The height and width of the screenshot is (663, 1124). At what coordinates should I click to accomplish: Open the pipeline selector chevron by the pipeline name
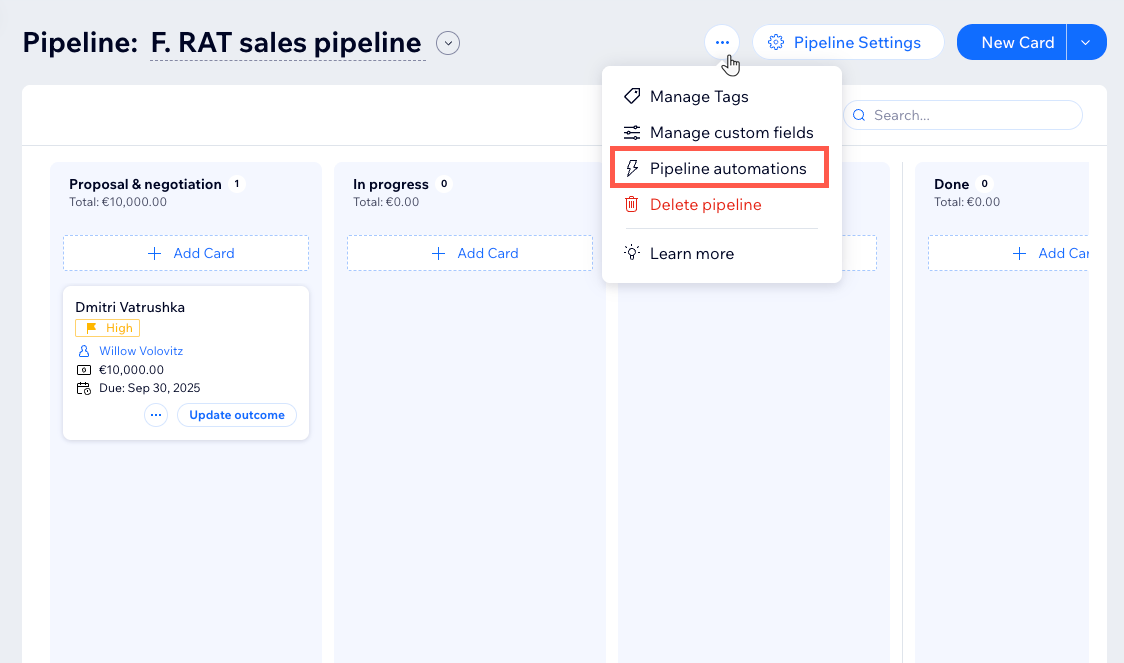click(x=448, y=43)
